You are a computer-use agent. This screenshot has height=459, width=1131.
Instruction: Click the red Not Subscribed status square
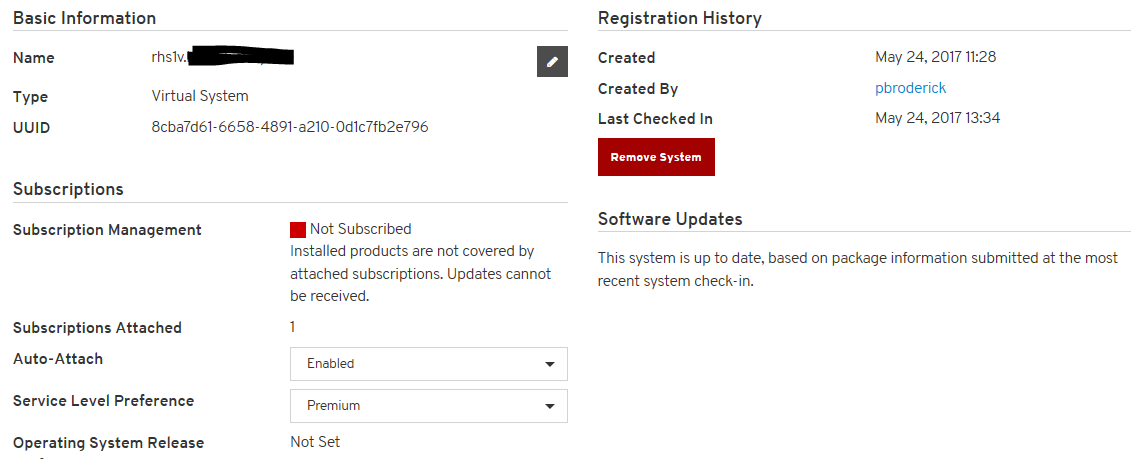click(298, 230)
